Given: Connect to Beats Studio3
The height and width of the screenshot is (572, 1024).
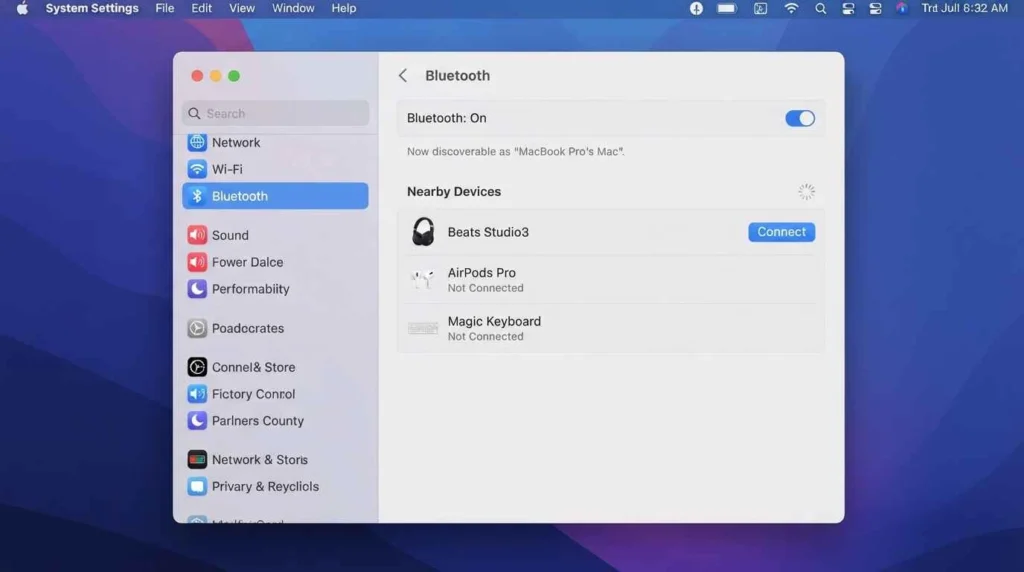Looking at the screenshot, I should click(781, 232).
